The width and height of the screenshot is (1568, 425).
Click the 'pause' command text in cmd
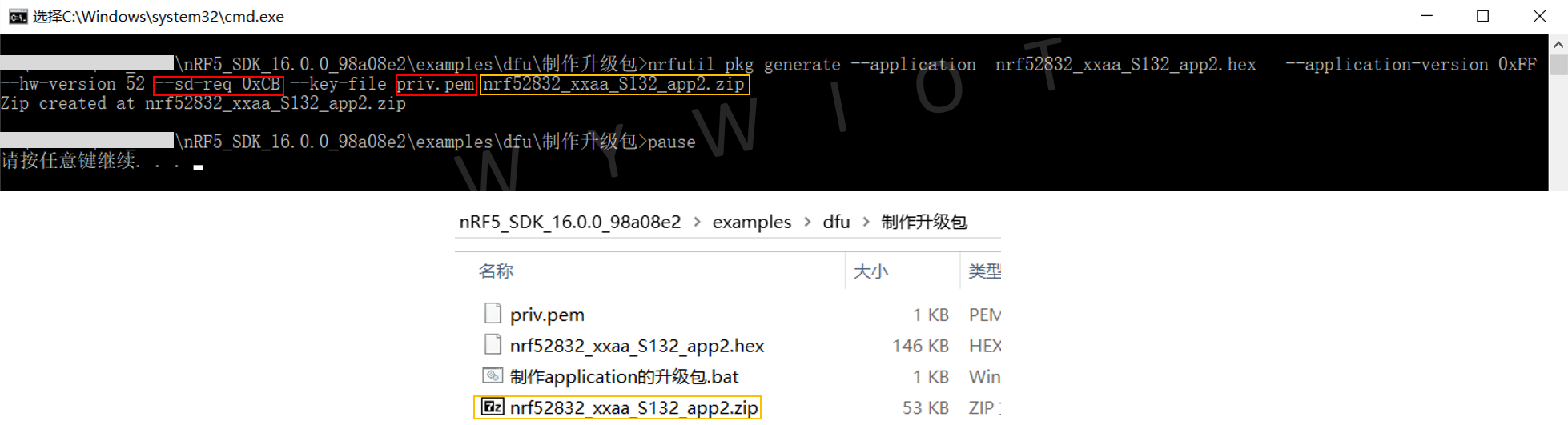coord(671,142)
